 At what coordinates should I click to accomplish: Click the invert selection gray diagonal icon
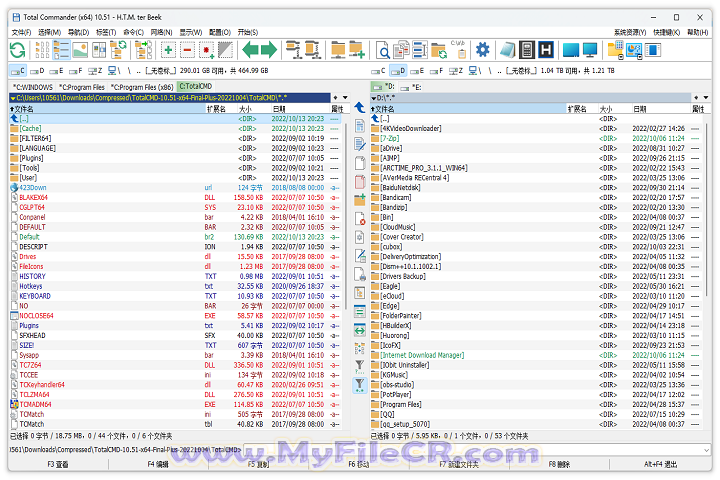225,50
